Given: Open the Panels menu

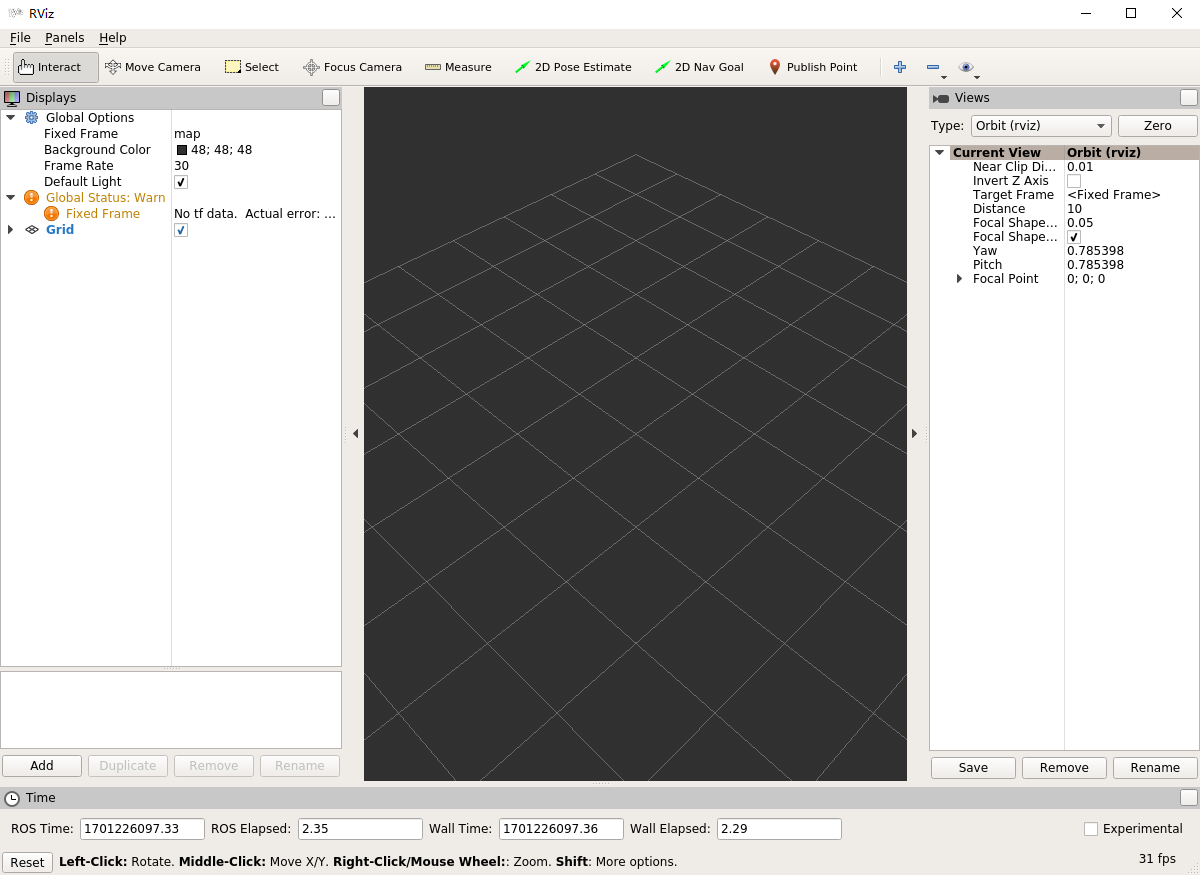Looking at the screenshot, I should (x=65, y=38).
